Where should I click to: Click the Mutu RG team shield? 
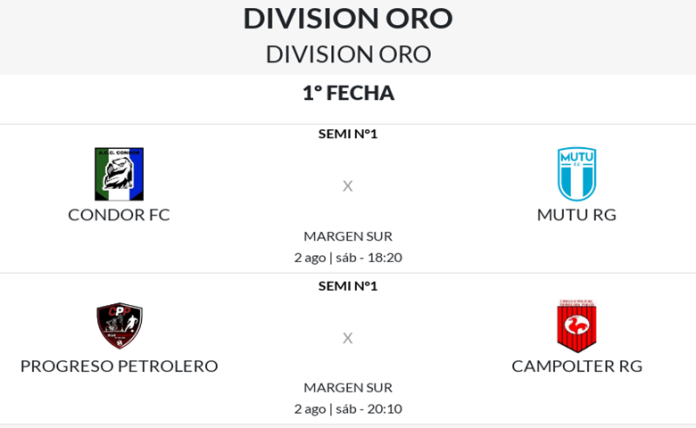point(576,174)
